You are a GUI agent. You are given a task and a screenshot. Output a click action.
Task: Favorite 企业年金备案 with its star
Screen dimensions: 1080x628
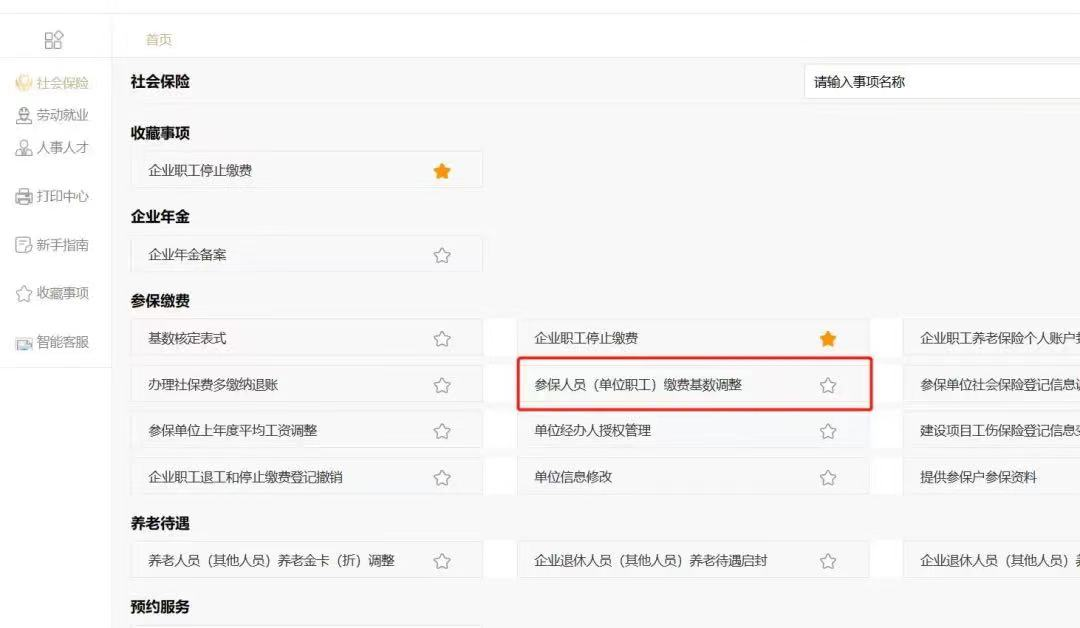click(x=442, y=255)
